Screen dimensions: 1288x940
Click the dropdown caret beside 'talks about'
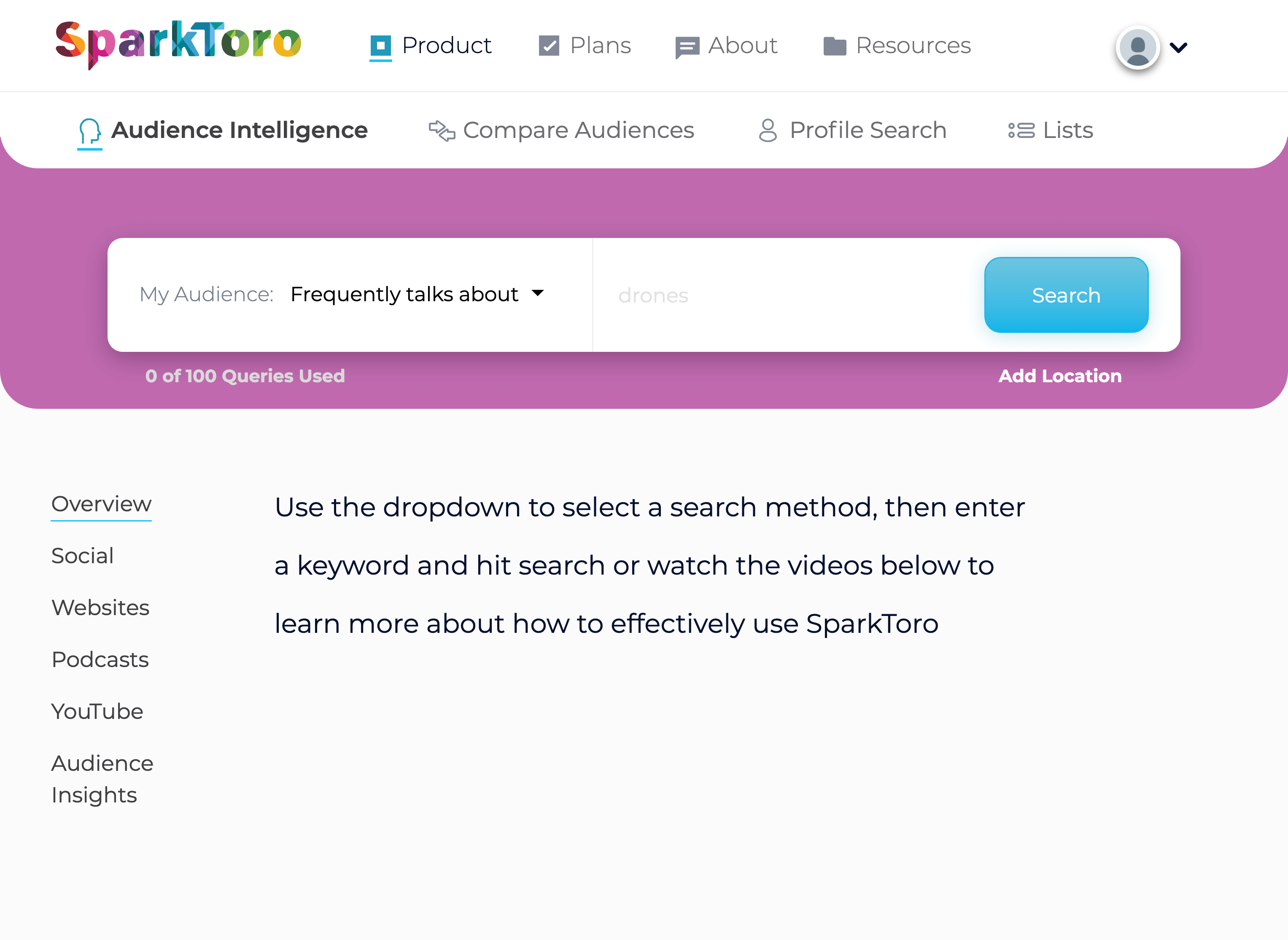537,294
